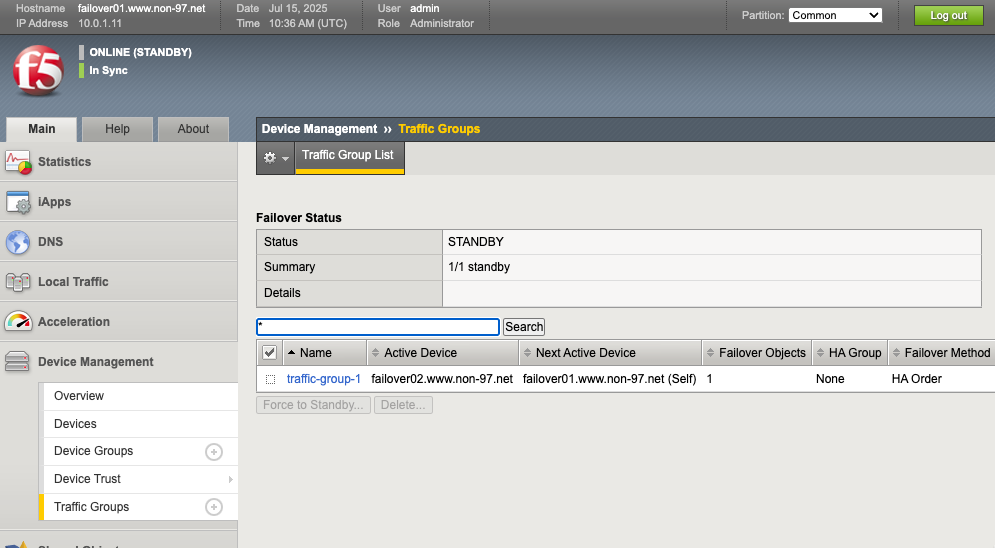995x548 pixels.
Task: Click the Force to Standby button
Action: coord(313,405)
